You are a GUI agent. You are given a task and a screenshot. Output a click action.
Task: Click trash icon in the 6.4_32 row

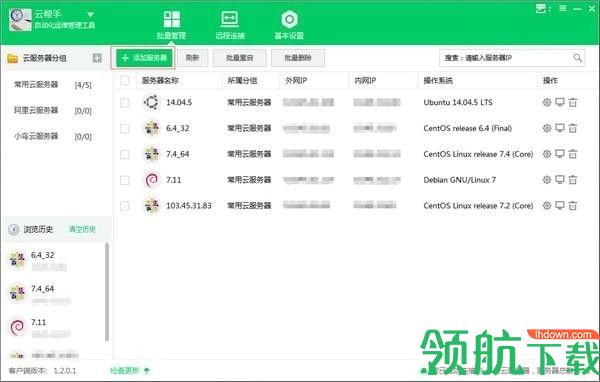pyautogui.click(x=572, y=128)
